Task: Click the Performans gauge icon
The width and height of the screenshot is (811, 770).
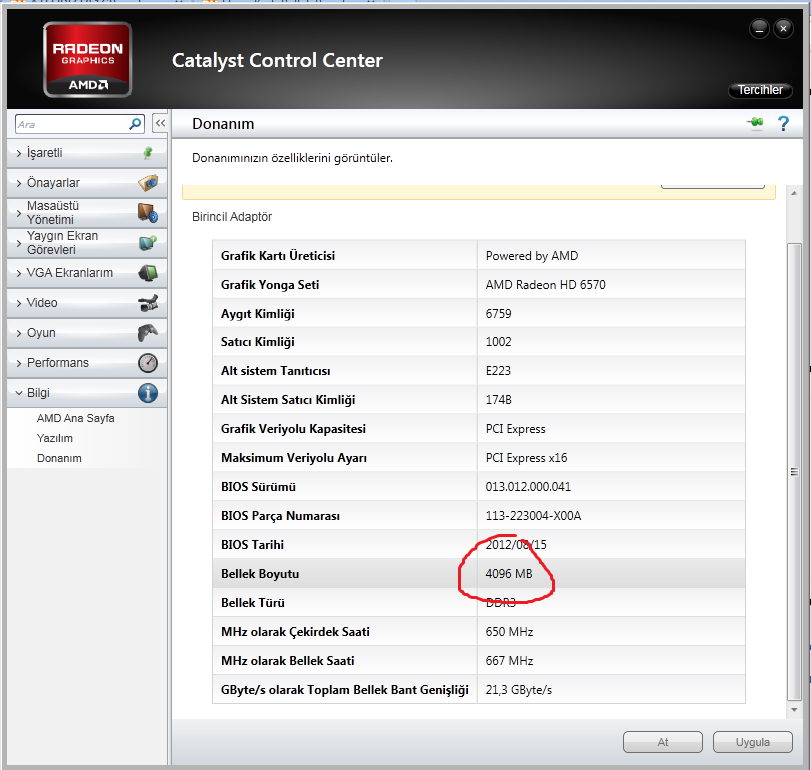Action: pos(148,363)
